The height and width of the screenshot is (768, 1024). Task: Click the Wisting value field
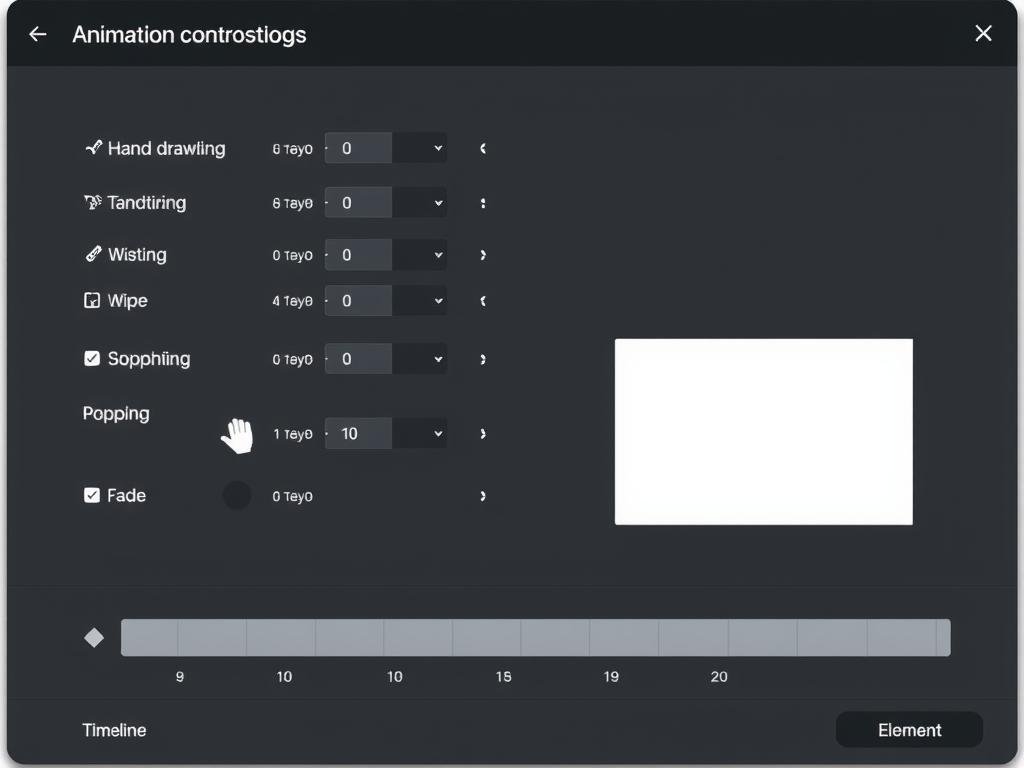point(359,255)
